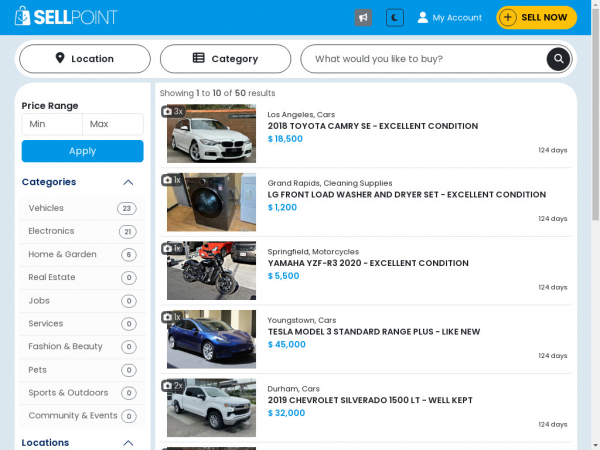The height and width of the screenshot is (450, 600).
Task: Click the camera 3x badge on Camry
Action: click(173, 111)
